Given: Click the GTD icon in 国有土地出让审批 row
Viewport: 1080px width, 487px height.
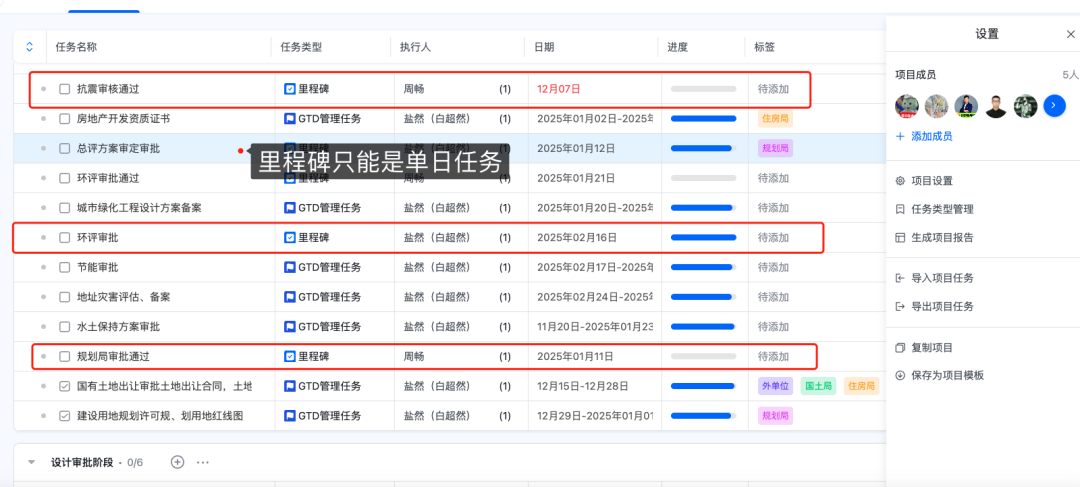Looking at the screenshot, I should 290,386.
